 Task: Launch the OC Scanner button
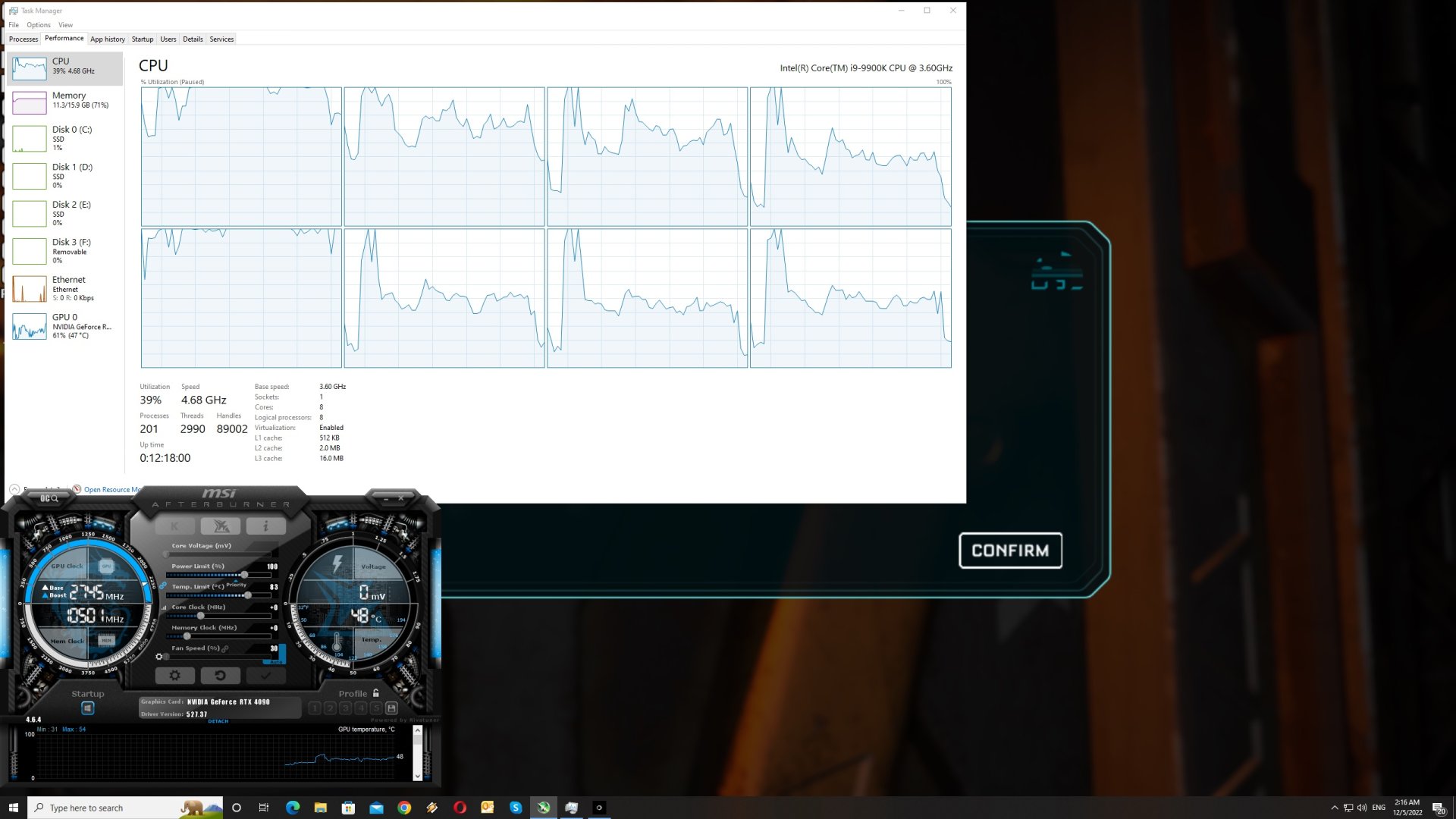point(49,498)
